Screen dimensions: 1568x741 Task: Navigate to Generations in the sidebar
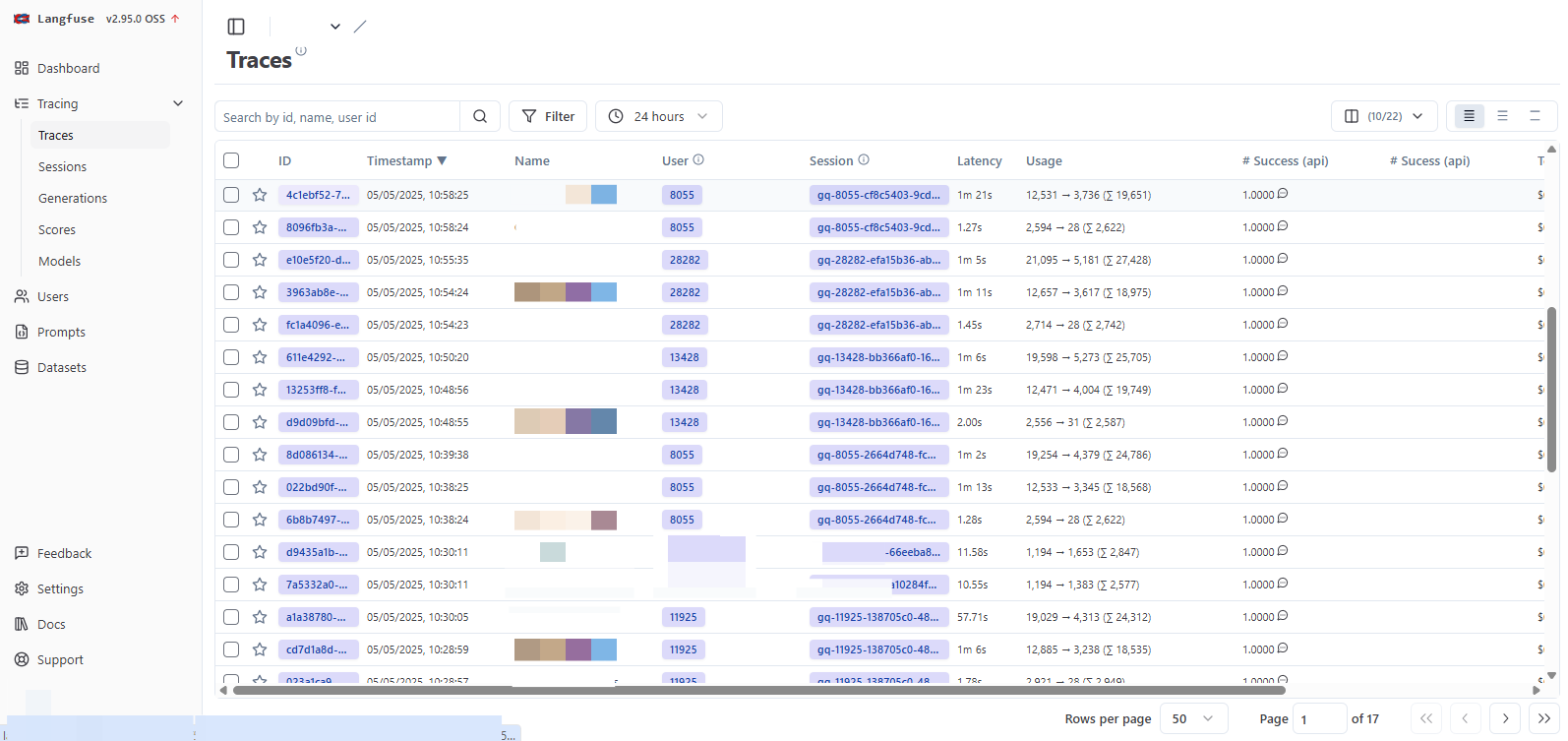click(73, 199)
